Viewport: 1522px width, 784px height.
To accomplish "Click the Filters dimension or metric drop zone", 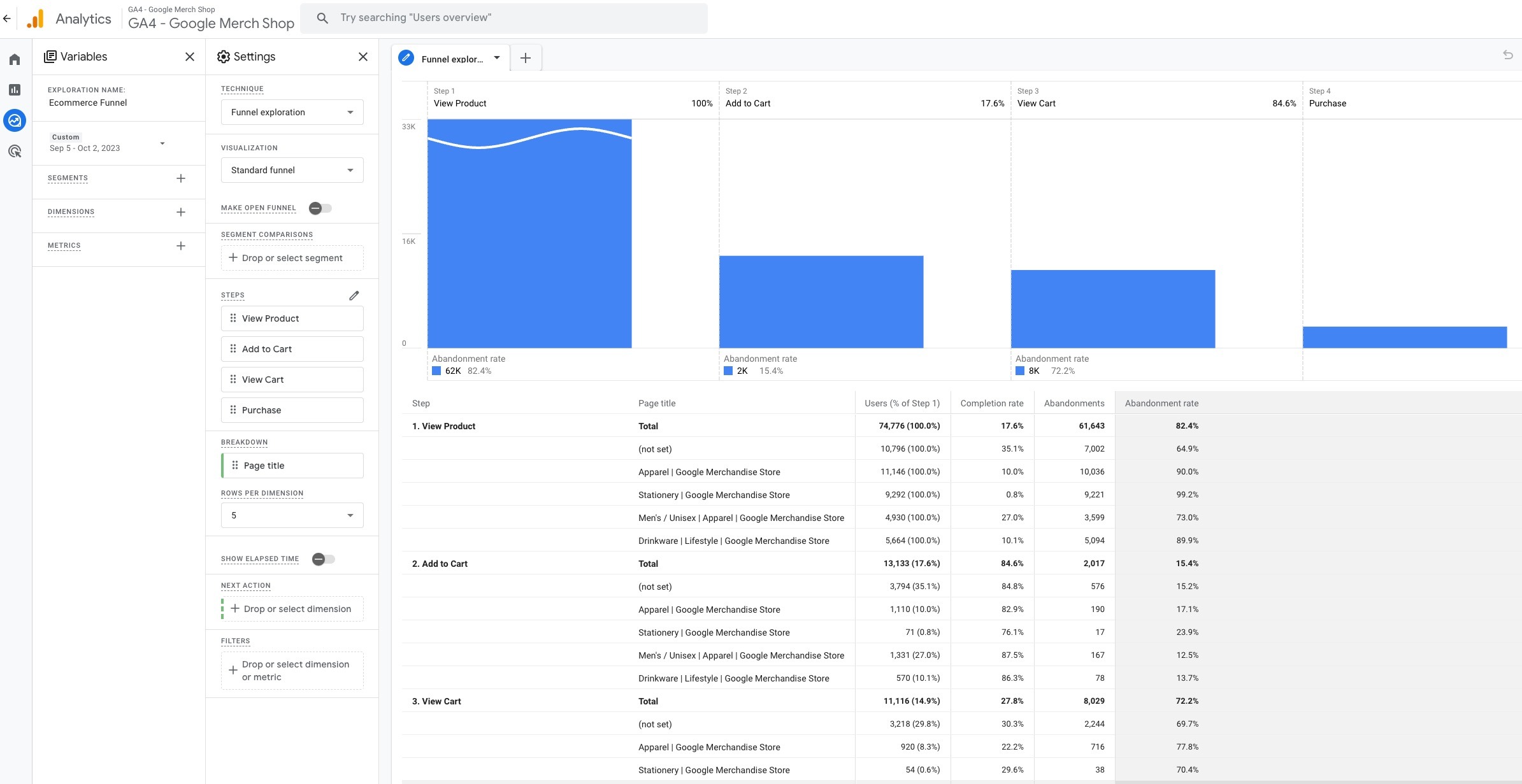I will [292, 671].
